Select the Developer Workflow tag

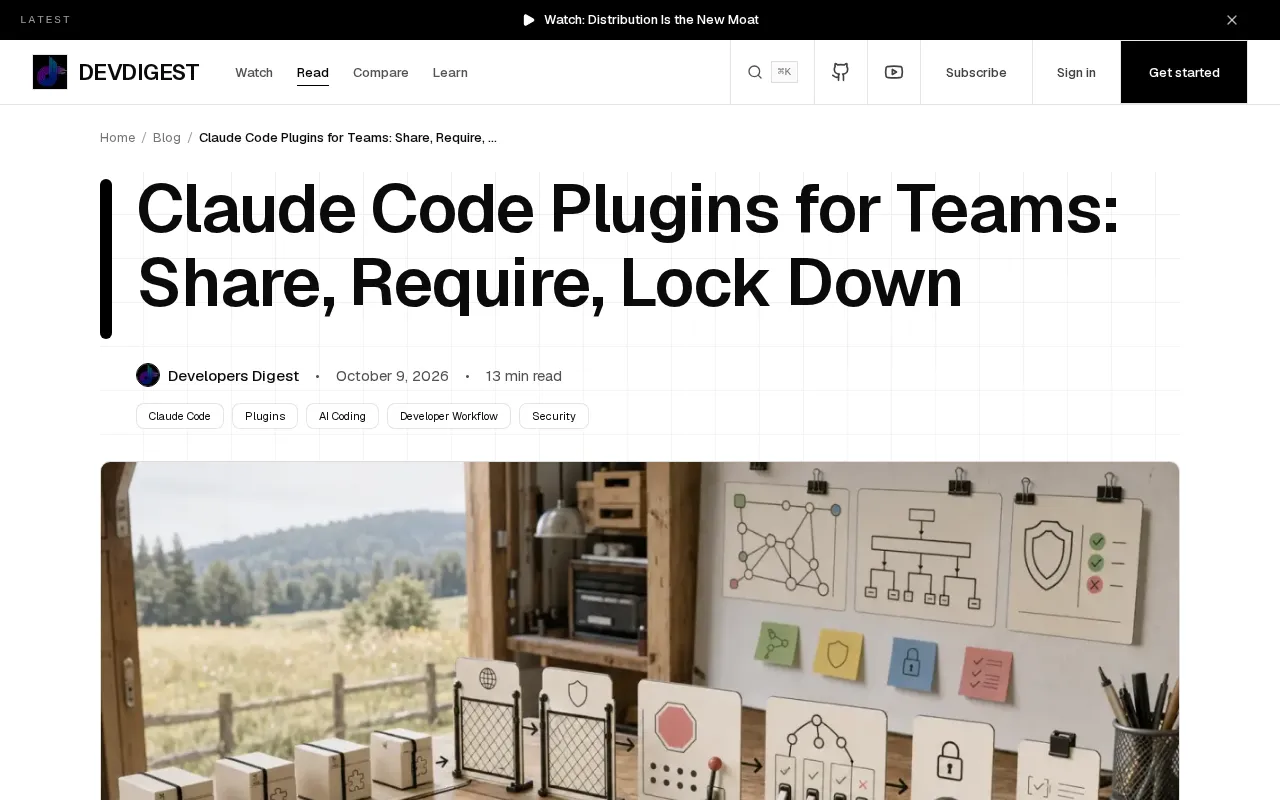(449, 416)
